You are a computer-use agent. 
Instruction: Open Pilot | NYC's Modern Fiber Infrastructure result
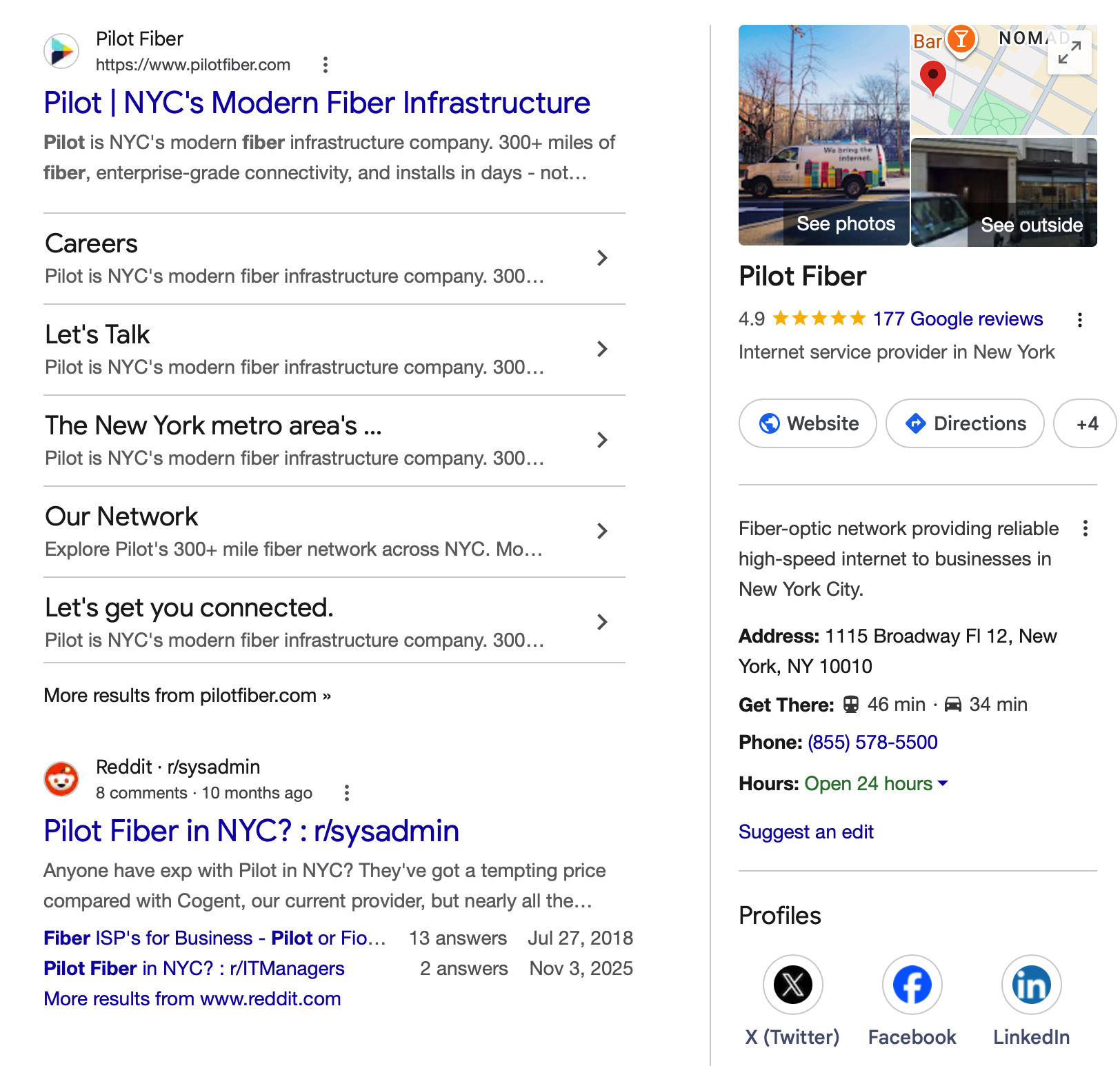(x=317, y=103)
